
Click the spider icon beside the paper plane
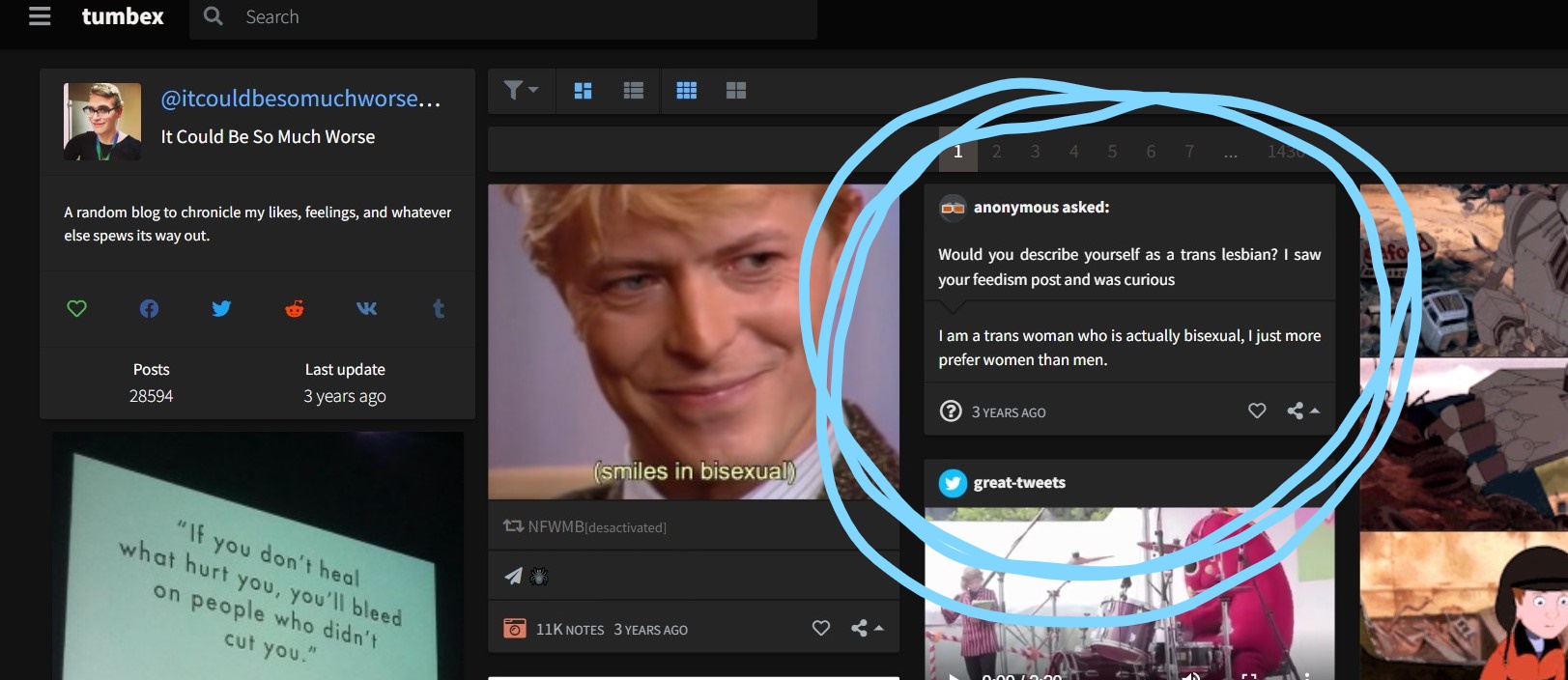click(x=539, y=577)
